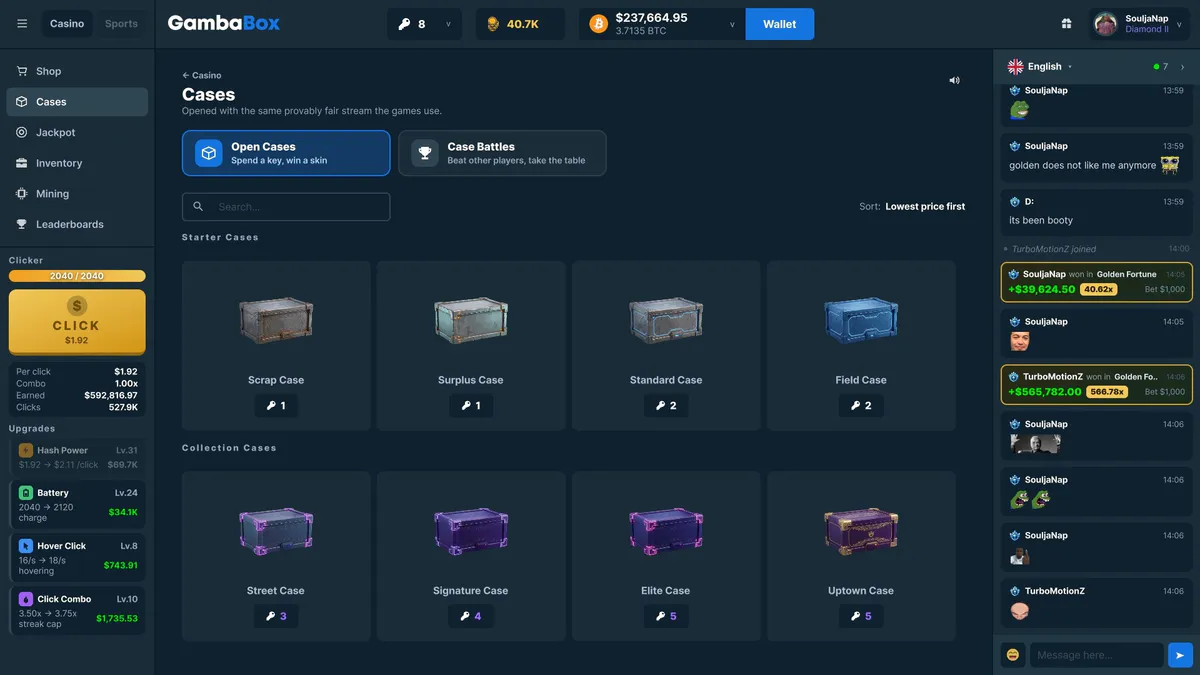Open the hamburger menu in the top bar
This screenshot has height=675, width=1200.
[22, 24]
